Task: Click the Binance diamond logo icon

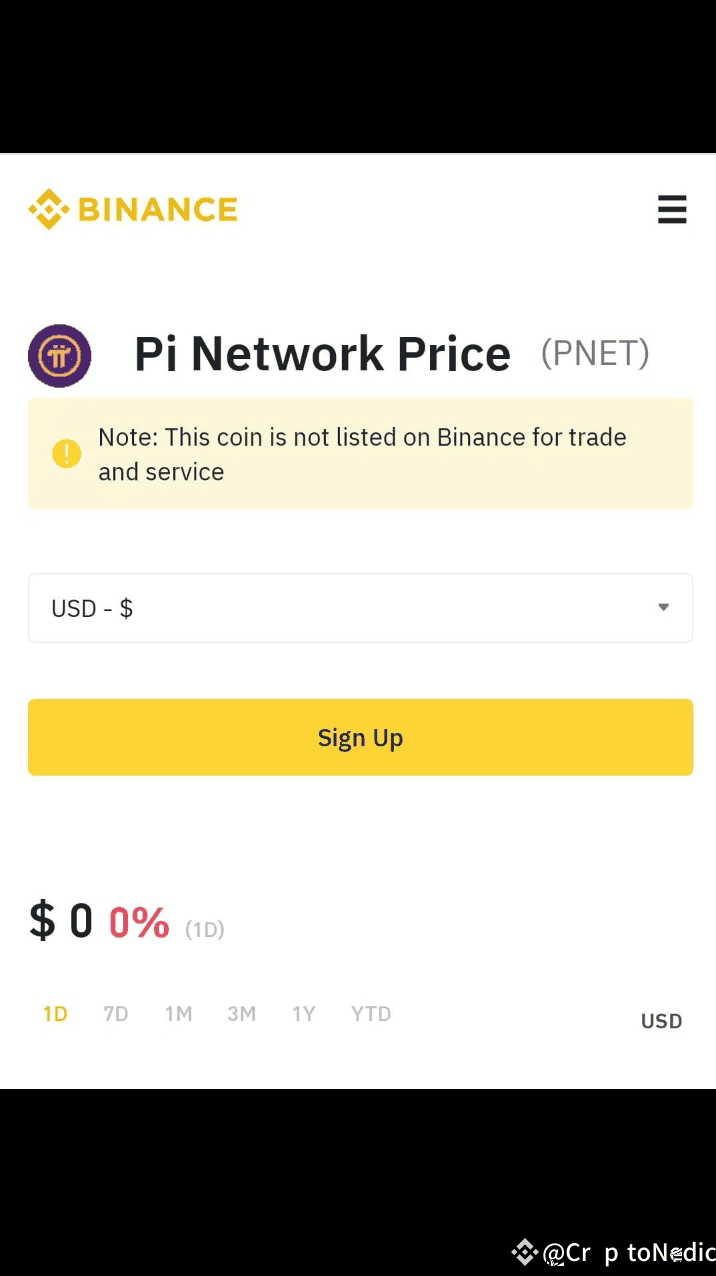Action: click(48, 209)
